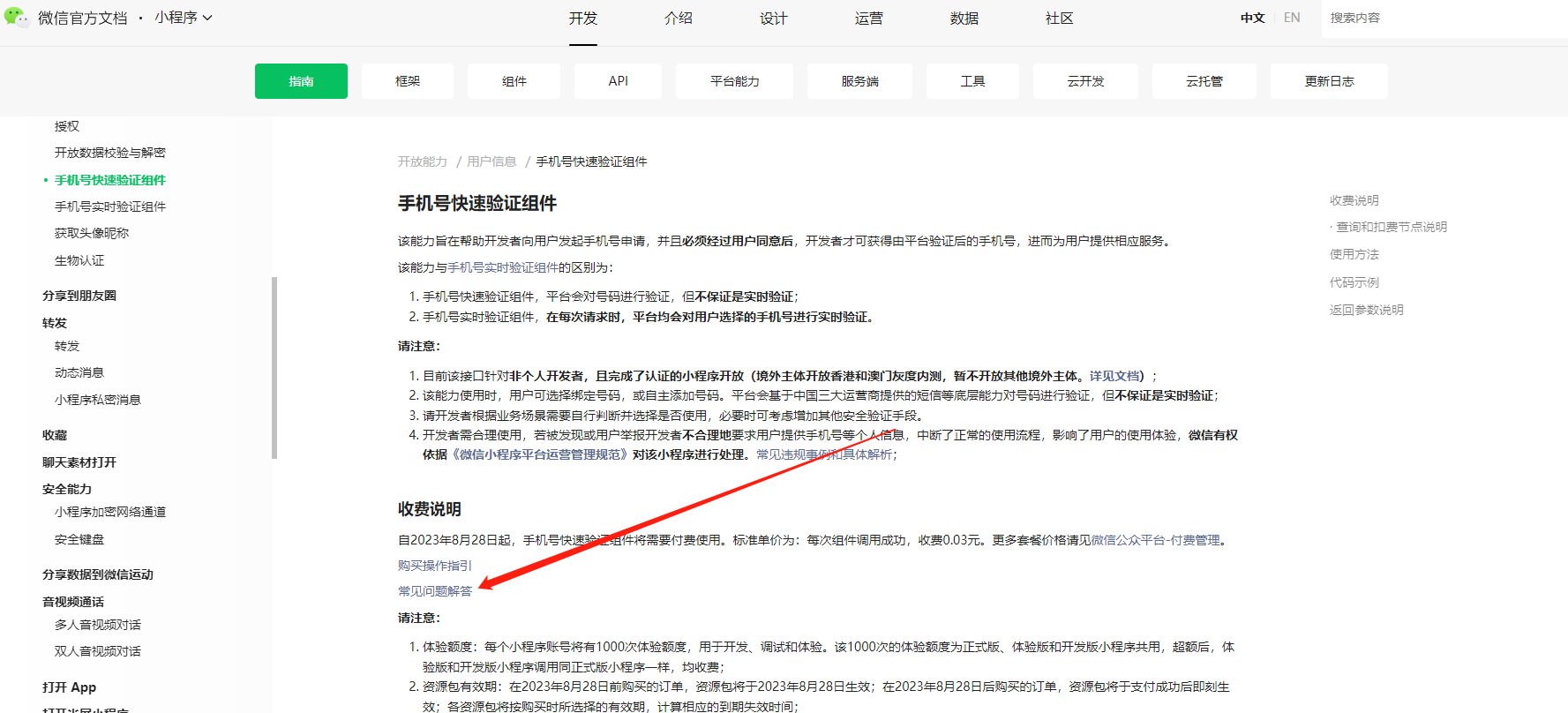Open 动态消息 in the sidebar
1568x713 pixels.
click(79, 372)
